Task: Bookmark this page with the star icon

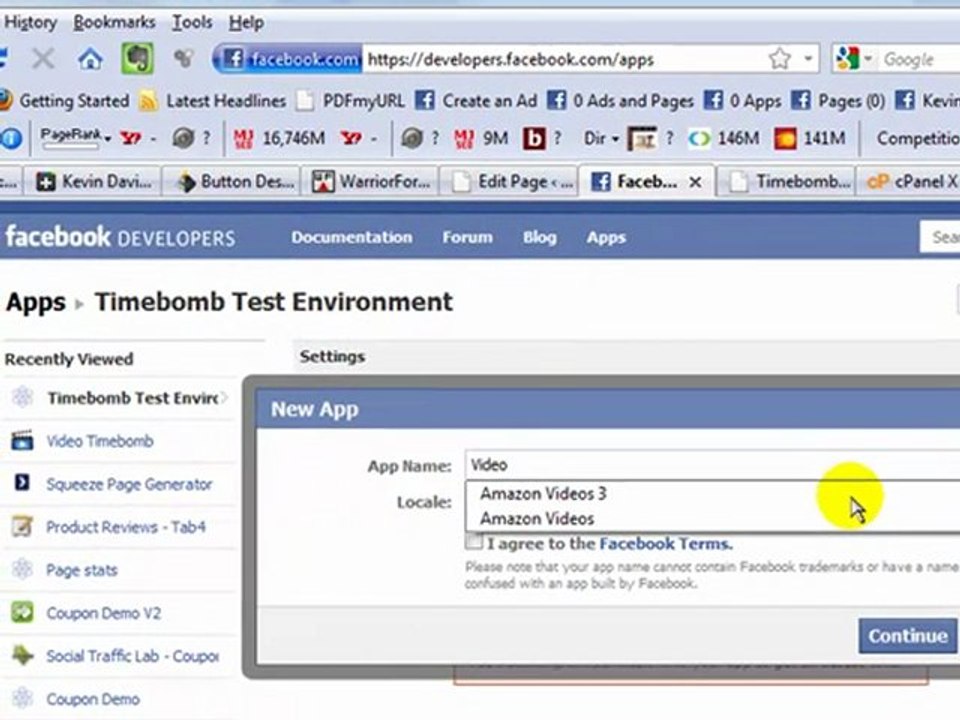Action: pyautogui.click(x=779, y=59)
